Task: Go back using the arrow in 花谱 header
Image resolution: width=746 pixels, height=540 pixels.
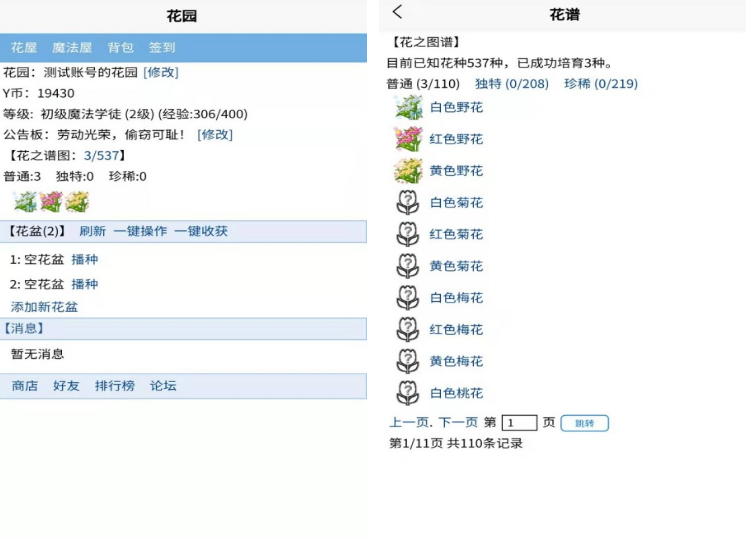Action: click(x=398, y=12)
